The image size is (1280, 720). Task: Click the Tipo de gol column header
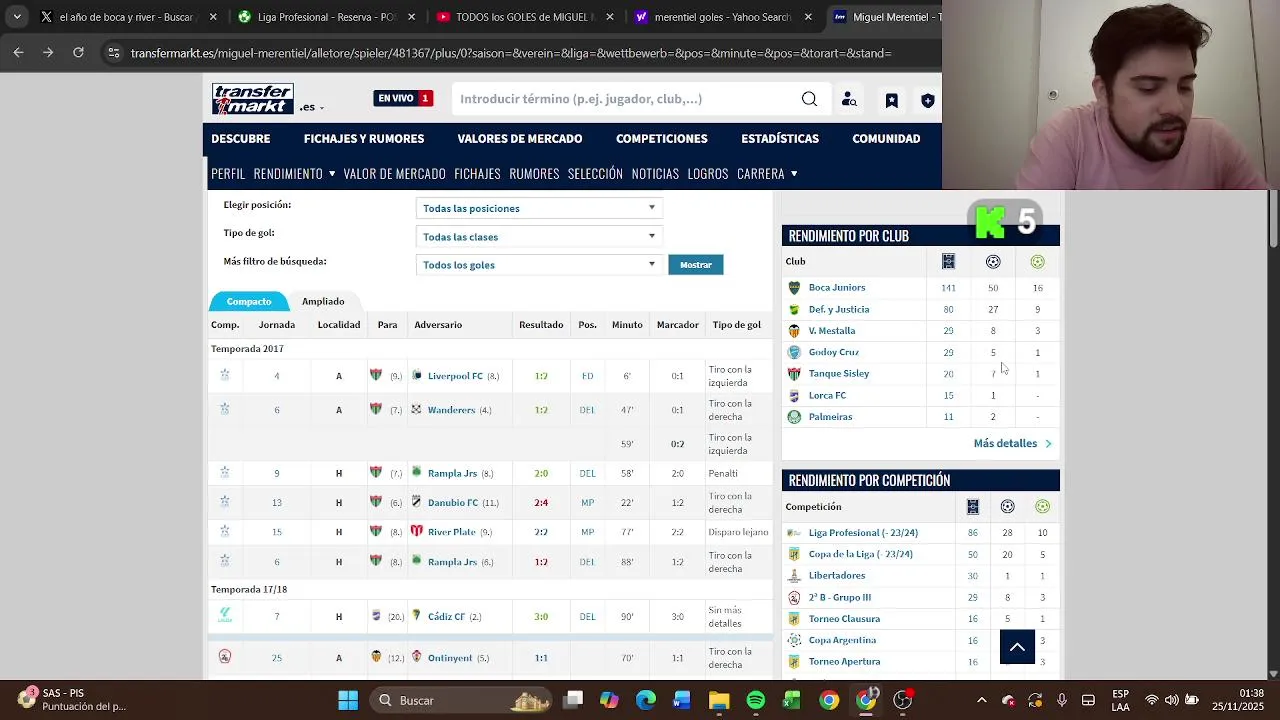tap(736, 325)
